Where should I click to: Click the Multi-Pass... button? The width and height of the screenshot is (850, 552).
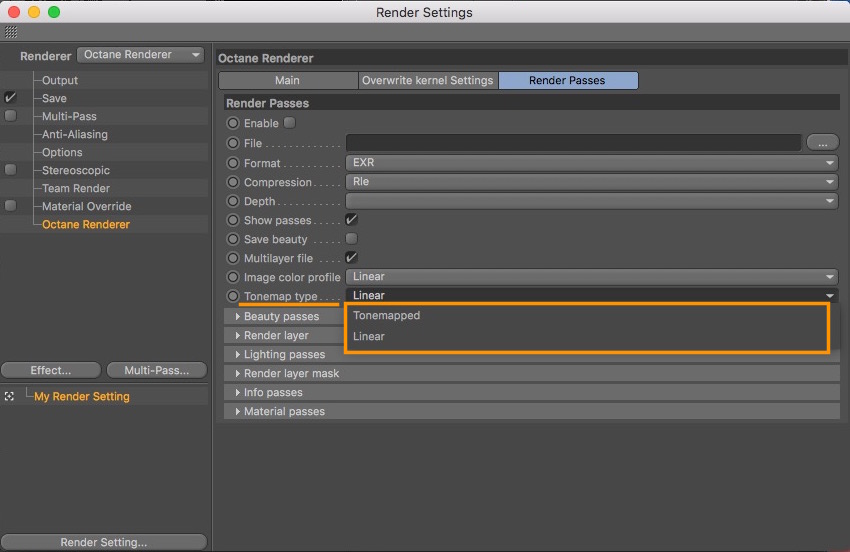tap(157, 370)
